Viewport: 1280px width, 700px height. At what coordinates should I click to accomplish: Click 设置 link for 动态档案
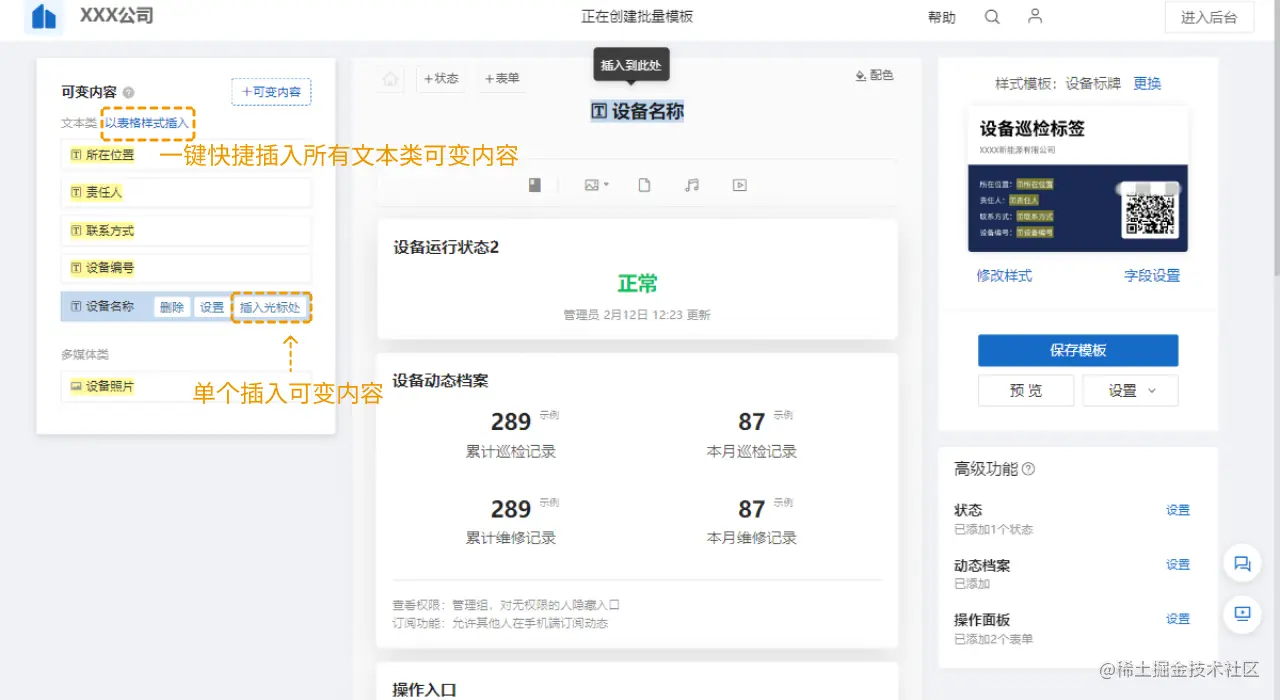[x=1178, y=565]
